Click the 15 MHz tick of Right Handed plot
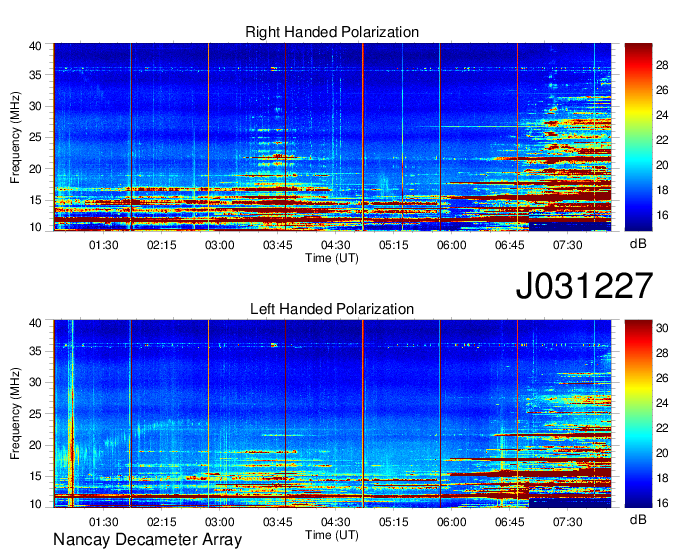Viewport: 680px width, 552px height. point(36,200)
